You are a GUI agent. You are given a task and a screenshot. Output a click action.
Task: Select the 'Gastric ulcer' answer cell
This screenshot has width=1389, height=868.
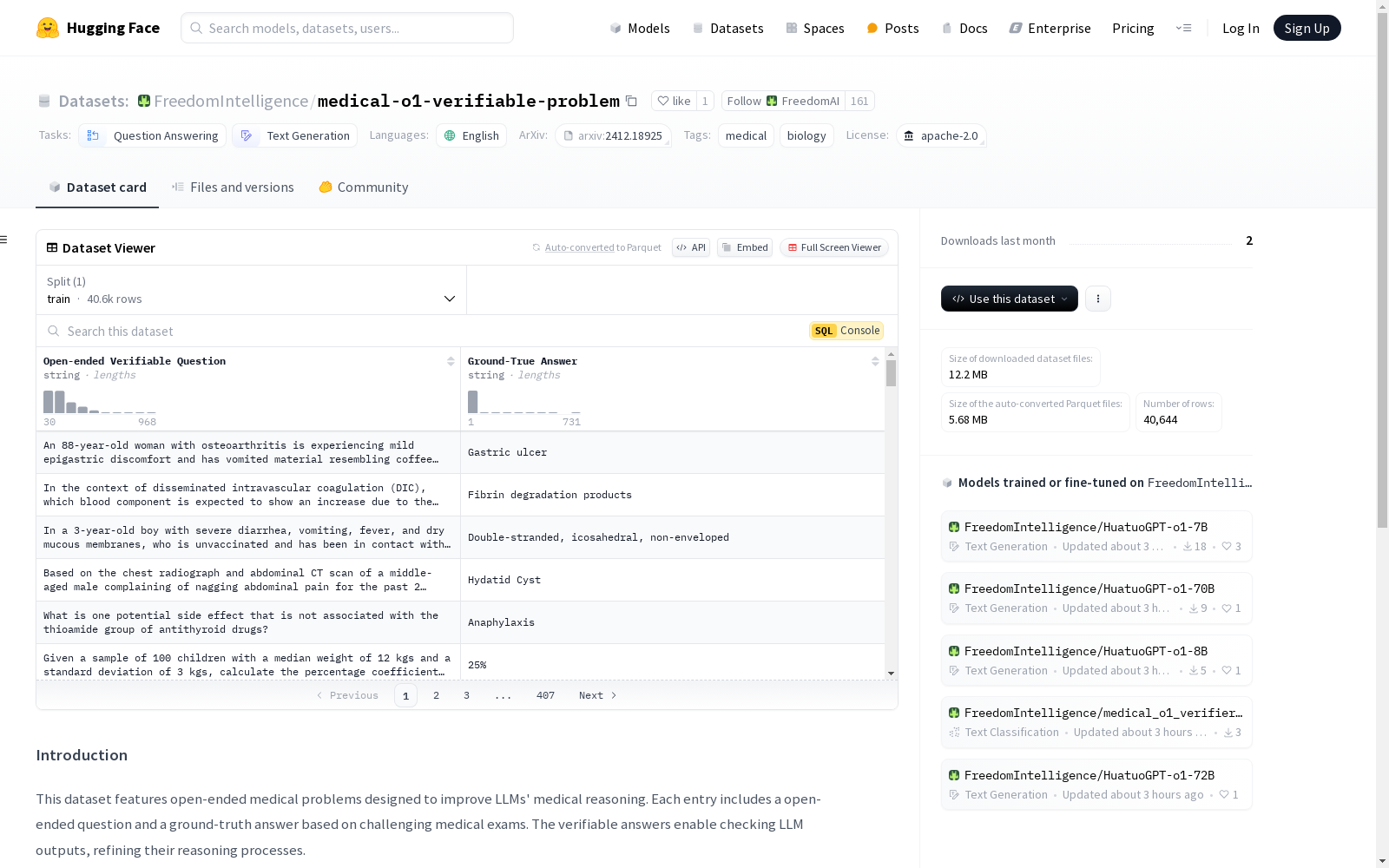(x=673, y=452)
